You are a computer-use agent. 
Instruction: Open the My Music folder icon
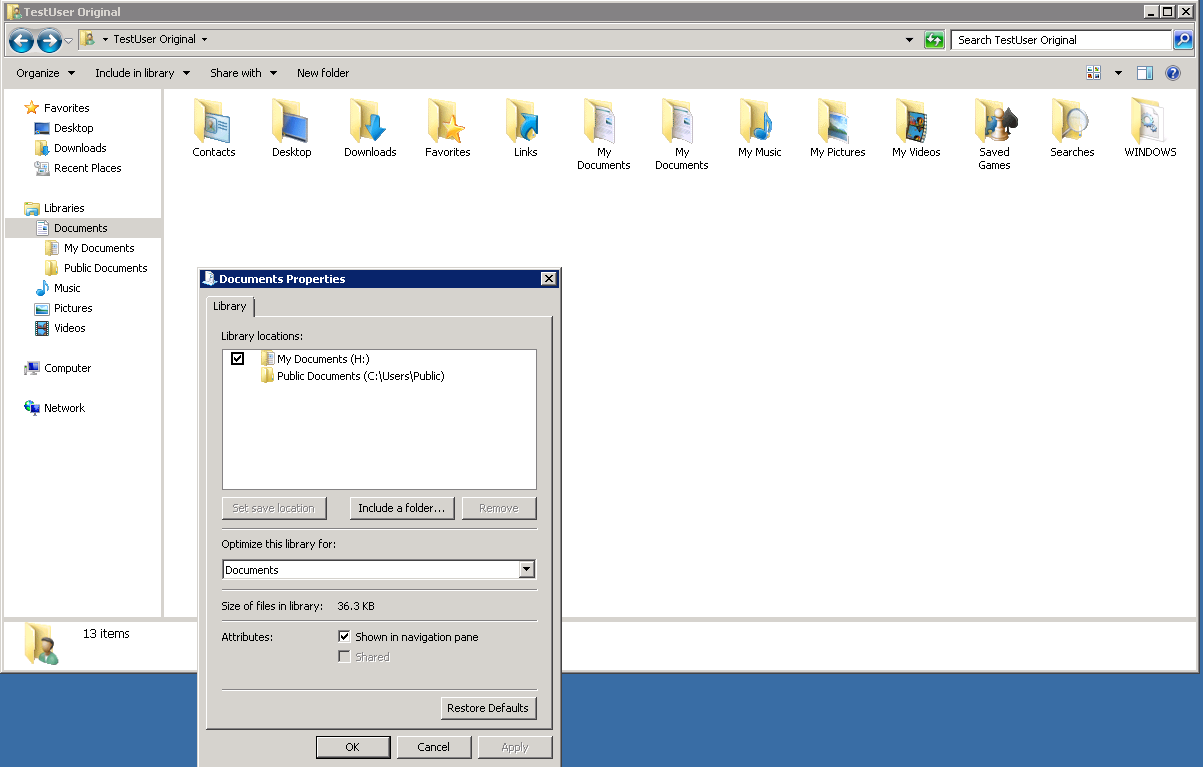point(759,121)
